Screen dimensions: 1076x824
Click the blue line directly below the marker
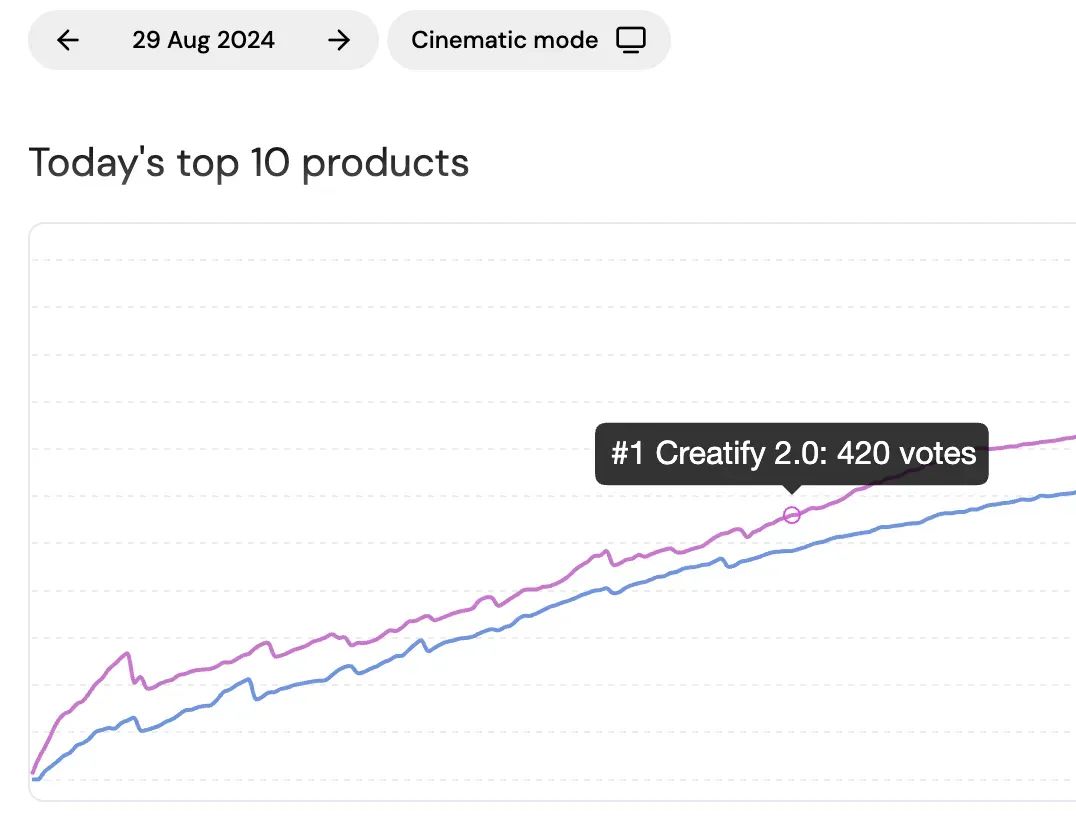(x=792, y=549)
